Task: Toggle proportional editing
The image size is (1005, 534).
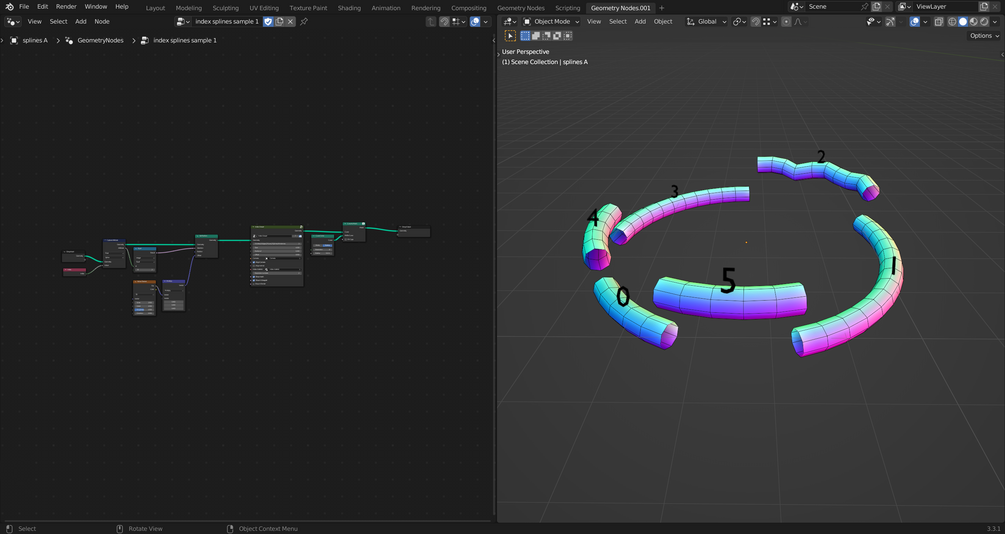Action: coord(786,22)
